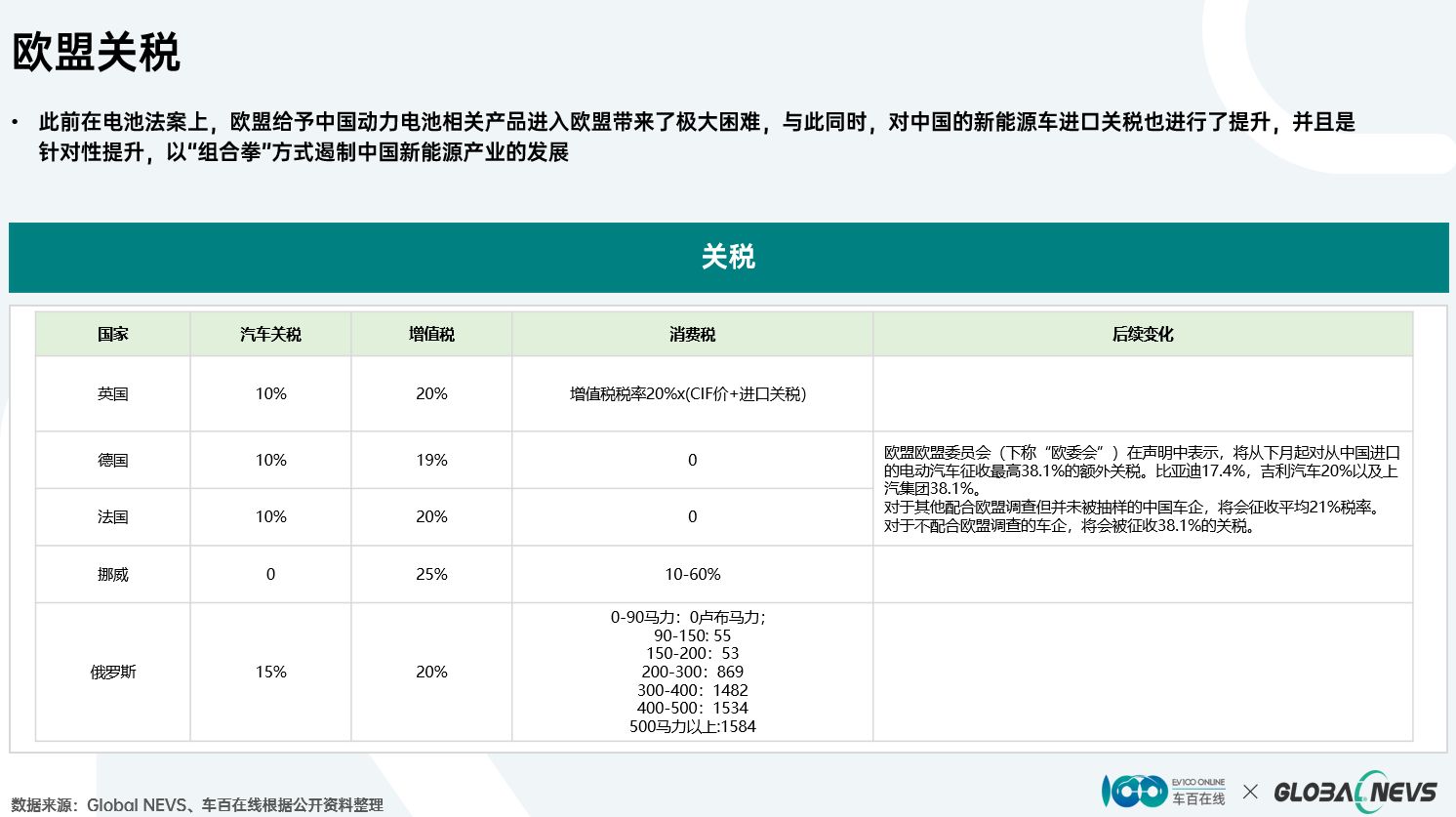The height and width of the screenshot is (817, 1456).
Task: Select the 消费税 column header
Action: 692,335
